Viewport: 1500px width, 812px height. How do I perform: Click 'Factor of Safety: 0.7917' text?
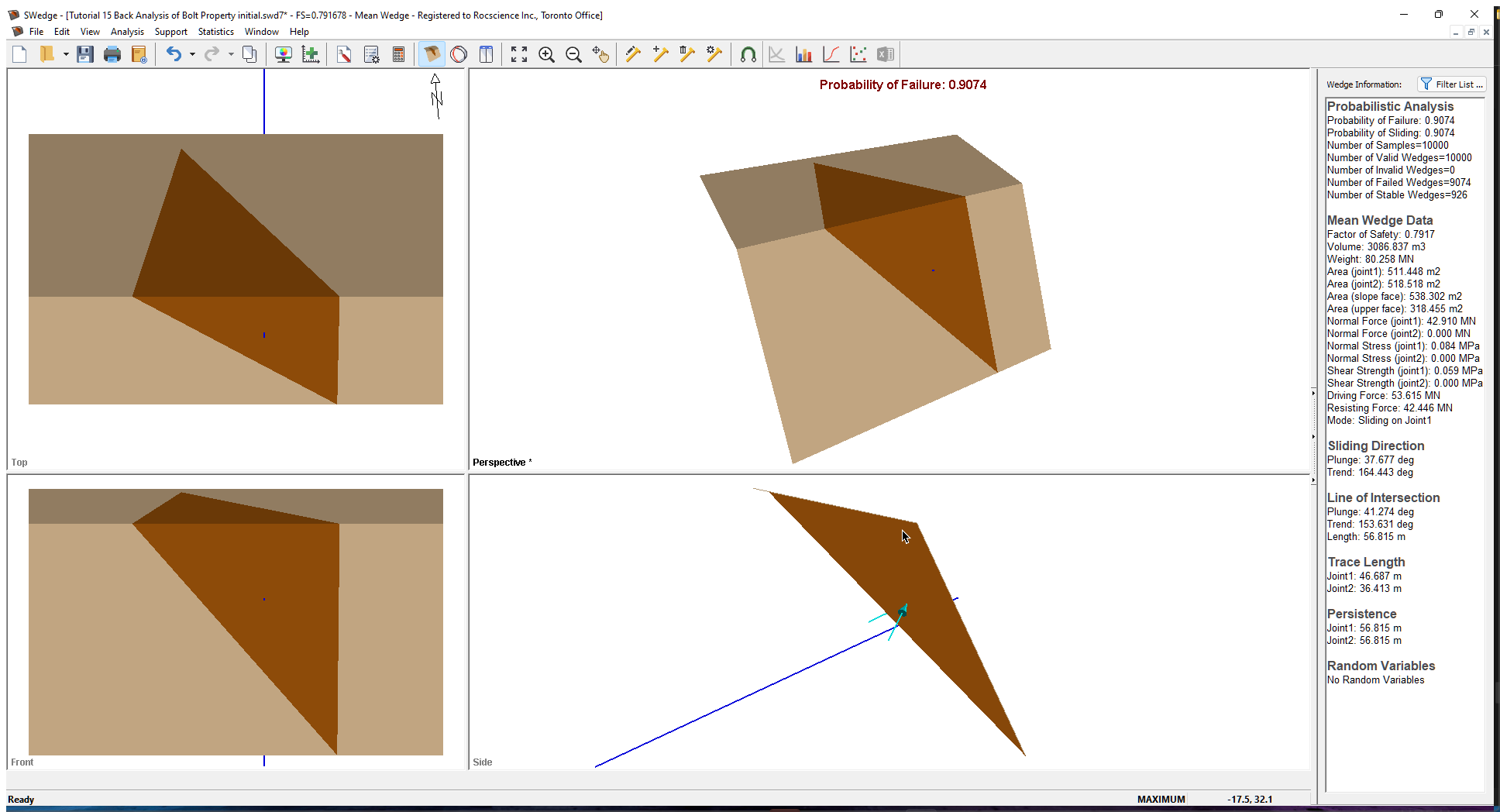pos(1381,234)
